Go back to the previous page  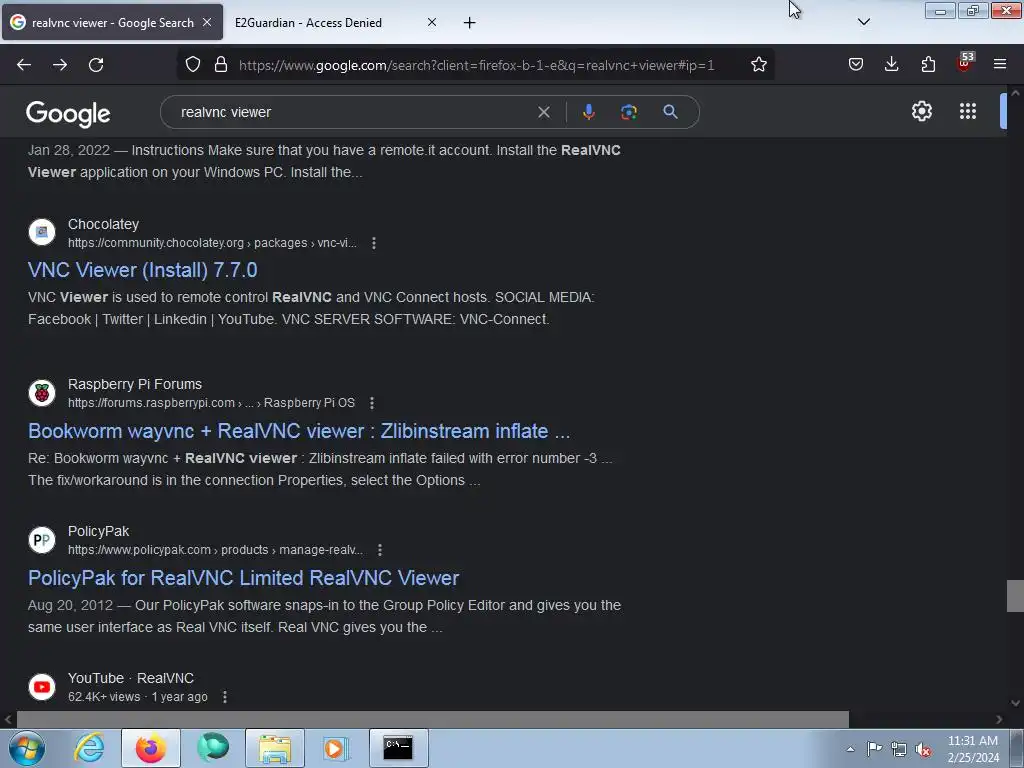pos(24,65)
